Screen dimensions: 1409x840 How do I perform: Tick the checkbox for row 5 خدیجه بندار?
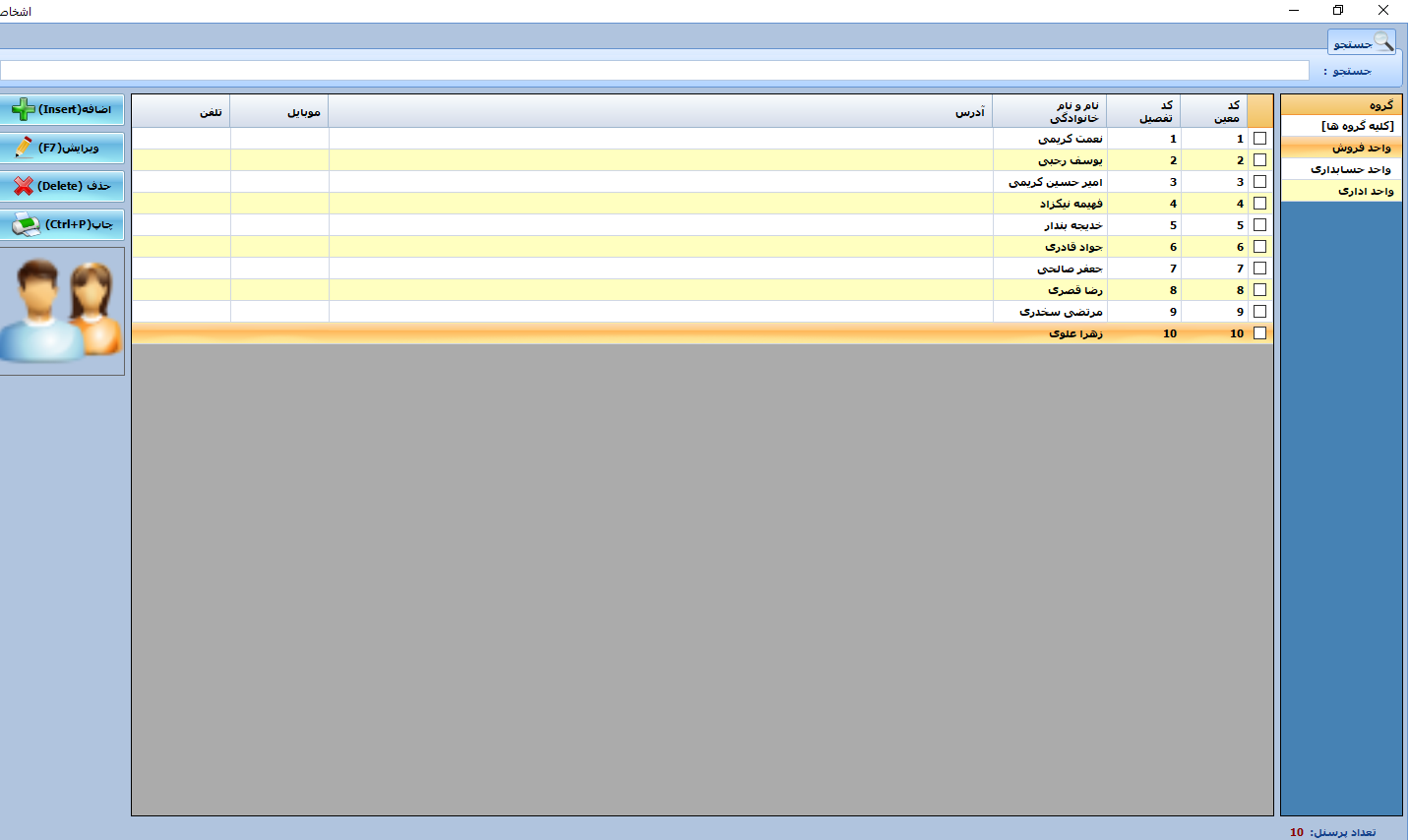tap(1259, 225)
